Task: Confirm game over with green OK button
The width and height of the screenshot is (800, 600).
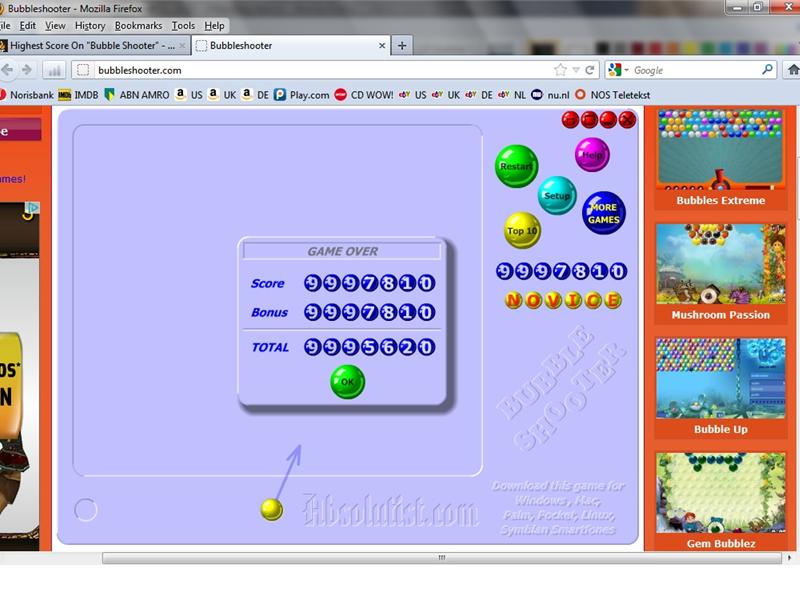Action: pyautogui.click(x=347, y=382)
